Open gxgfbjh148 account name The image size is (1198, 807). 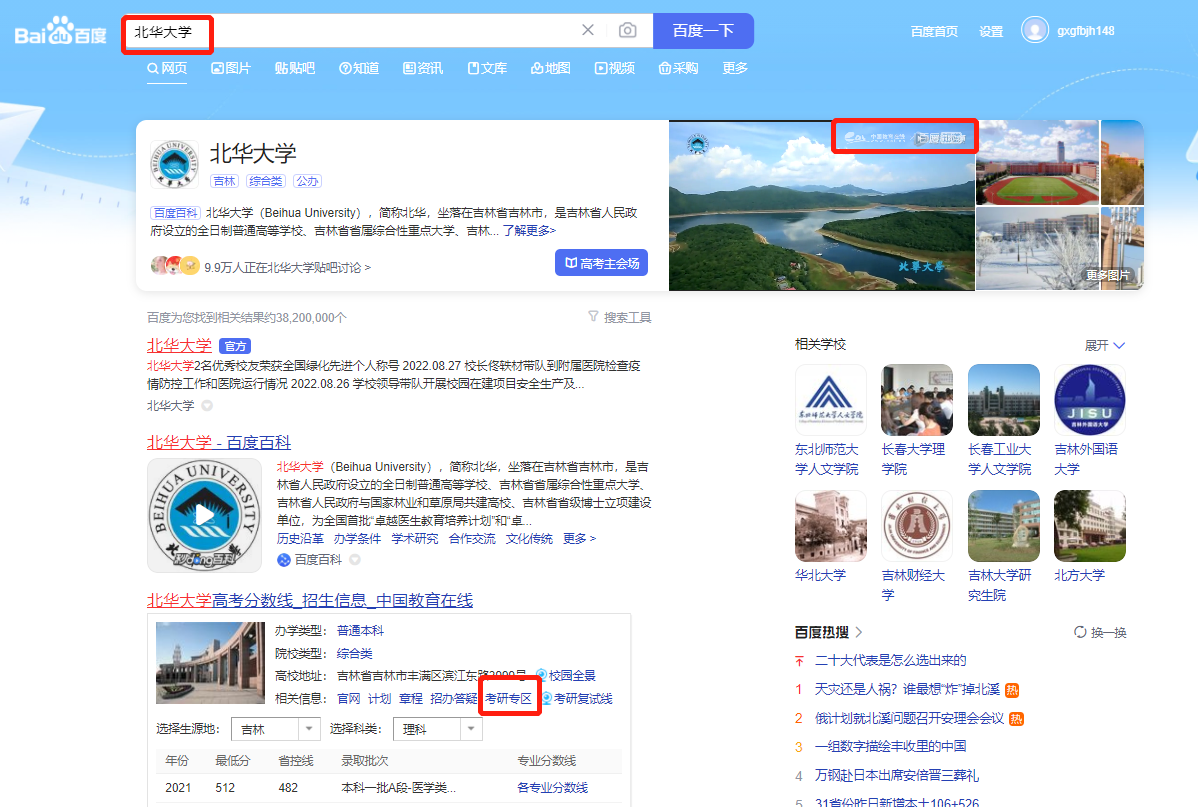pos(1086,31)
